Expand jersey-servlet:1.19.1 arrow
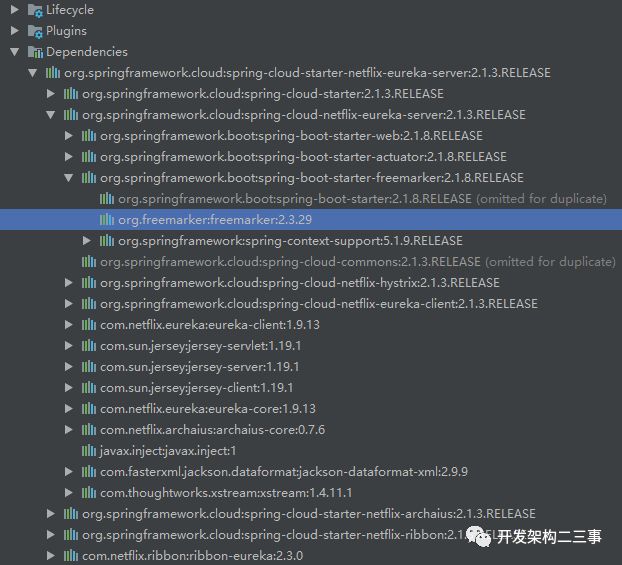Screen dimensions: 622x565 (x=69, y=346)
